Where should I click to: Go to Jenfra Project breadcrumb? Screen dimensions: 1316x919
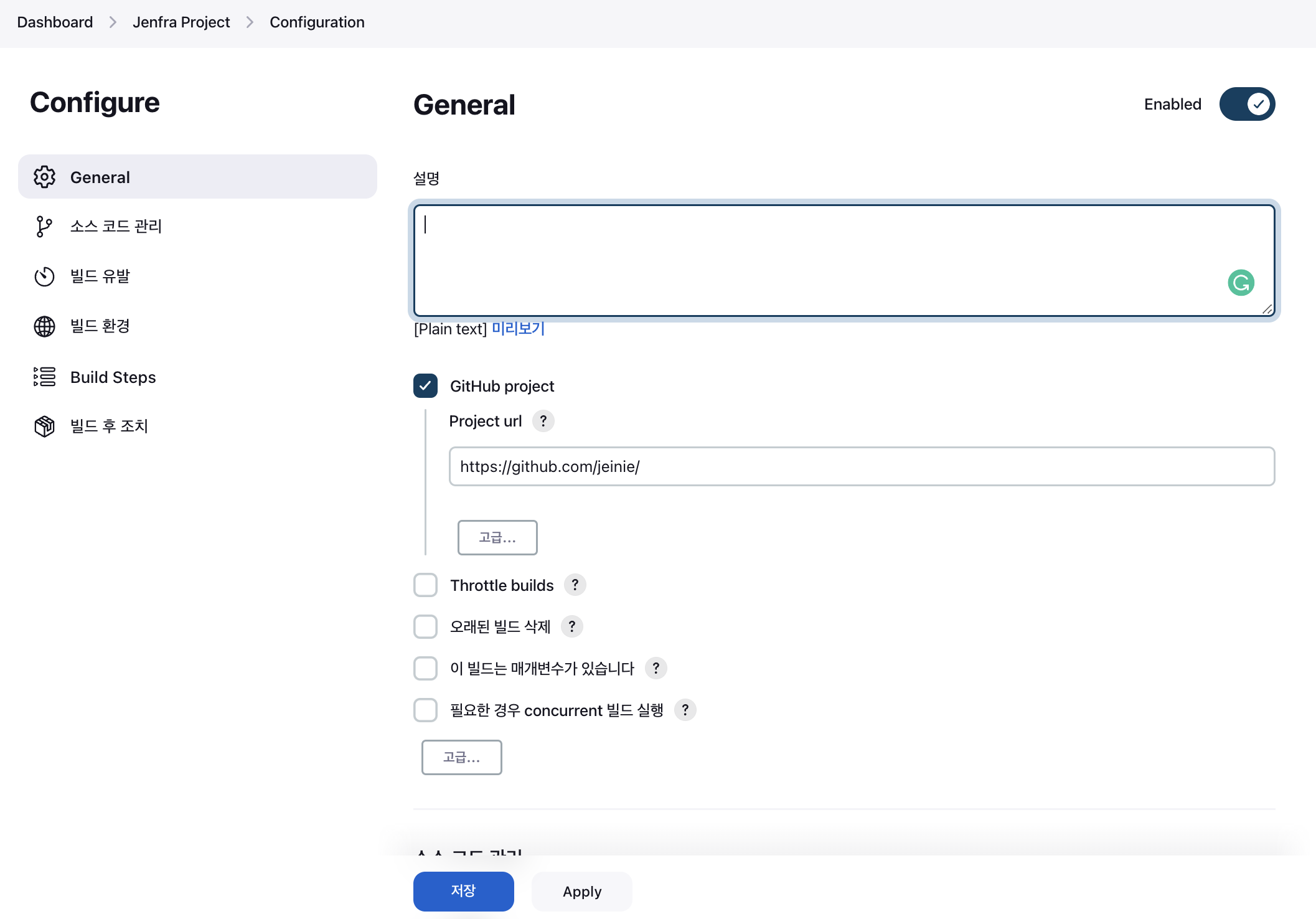(181, 22)
